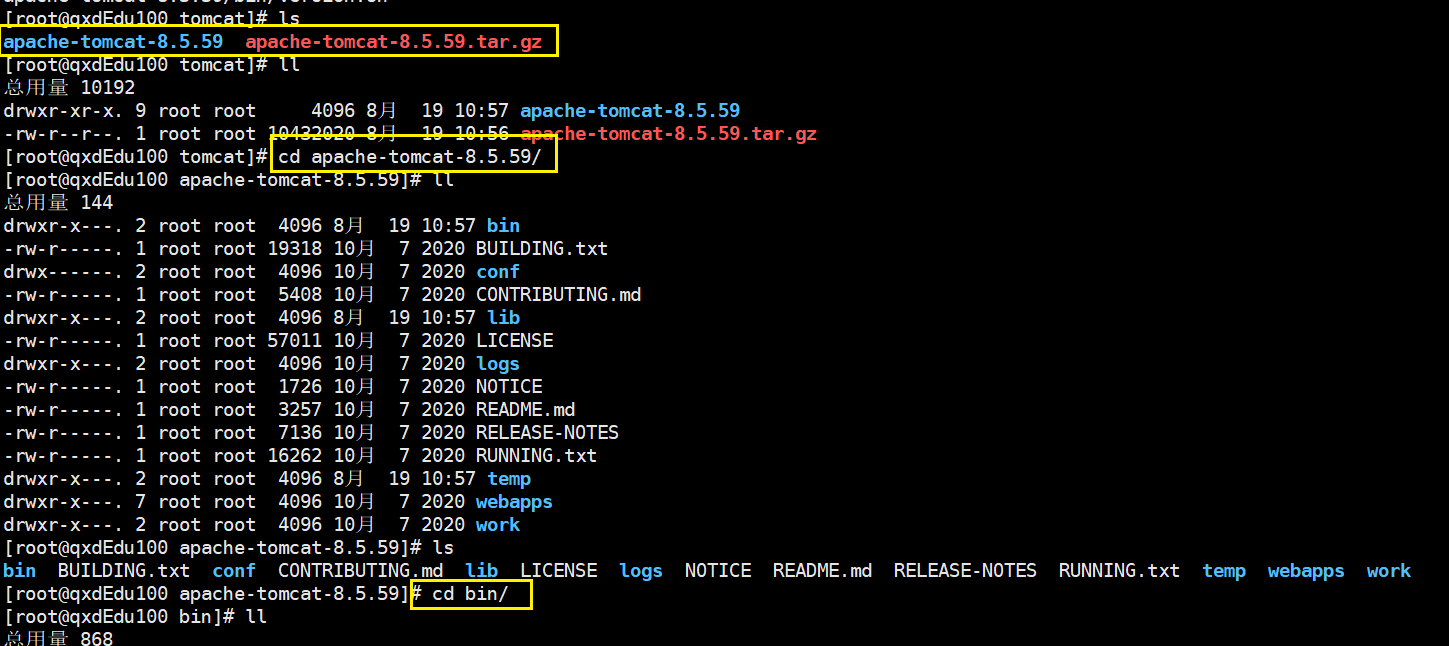The image size is (1449, 646).
Task: Click temp in the bottom ls output row
Action: [1224, 571]
